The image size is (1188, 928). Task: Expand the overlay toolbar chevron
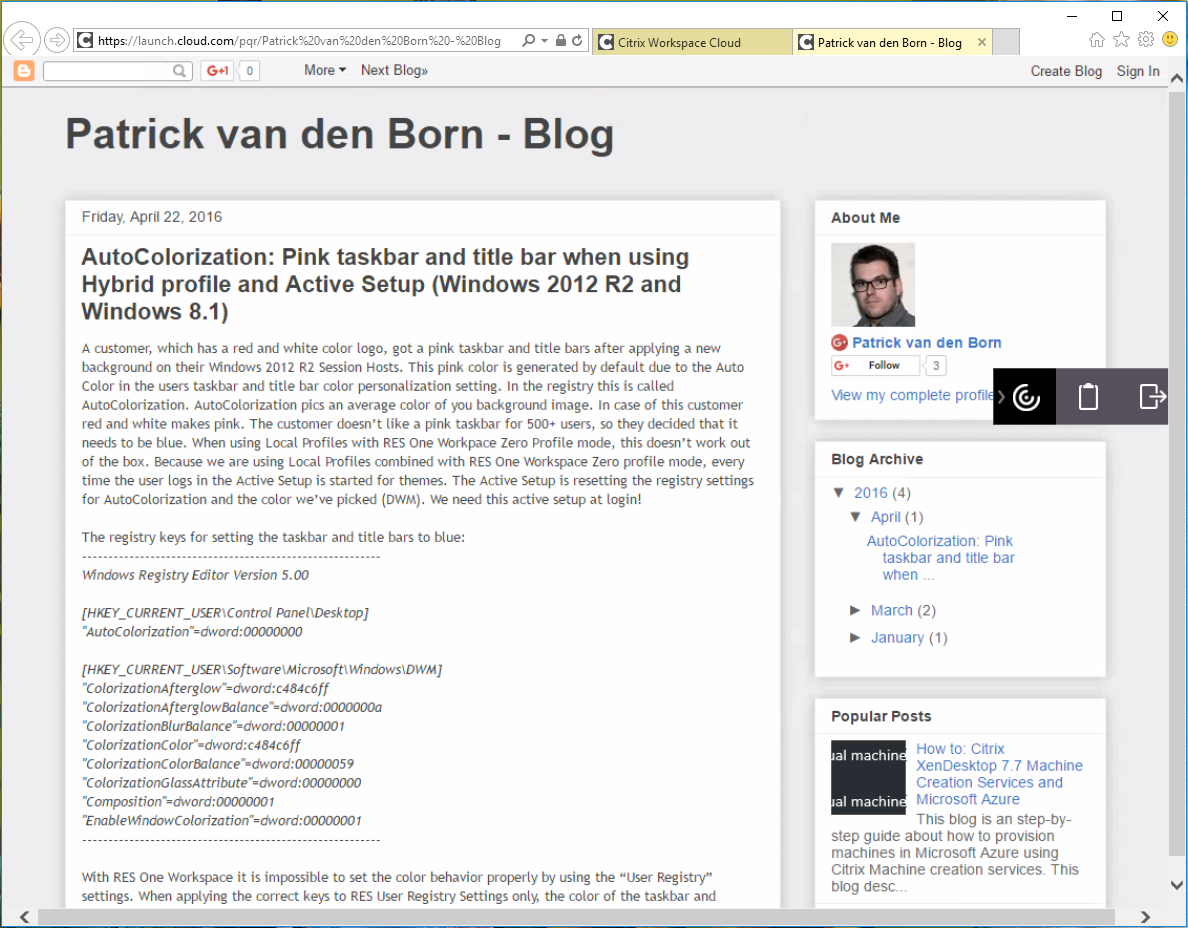tap(1001, 396)
